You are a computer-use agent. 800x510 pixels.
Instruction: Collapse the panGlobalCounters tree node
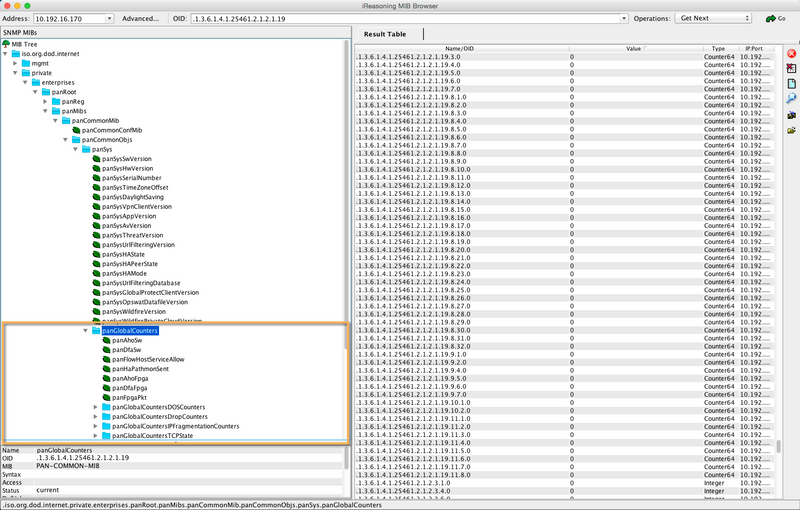[85, 330]
